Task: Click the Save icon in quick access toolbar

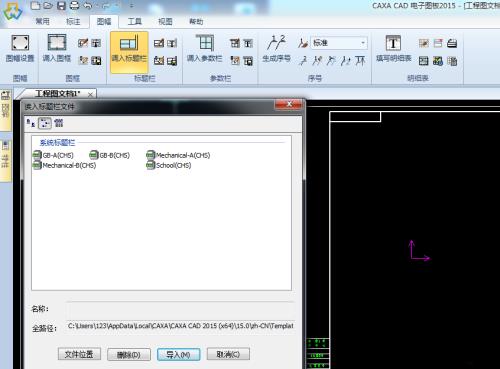Action: coord(61,6)
